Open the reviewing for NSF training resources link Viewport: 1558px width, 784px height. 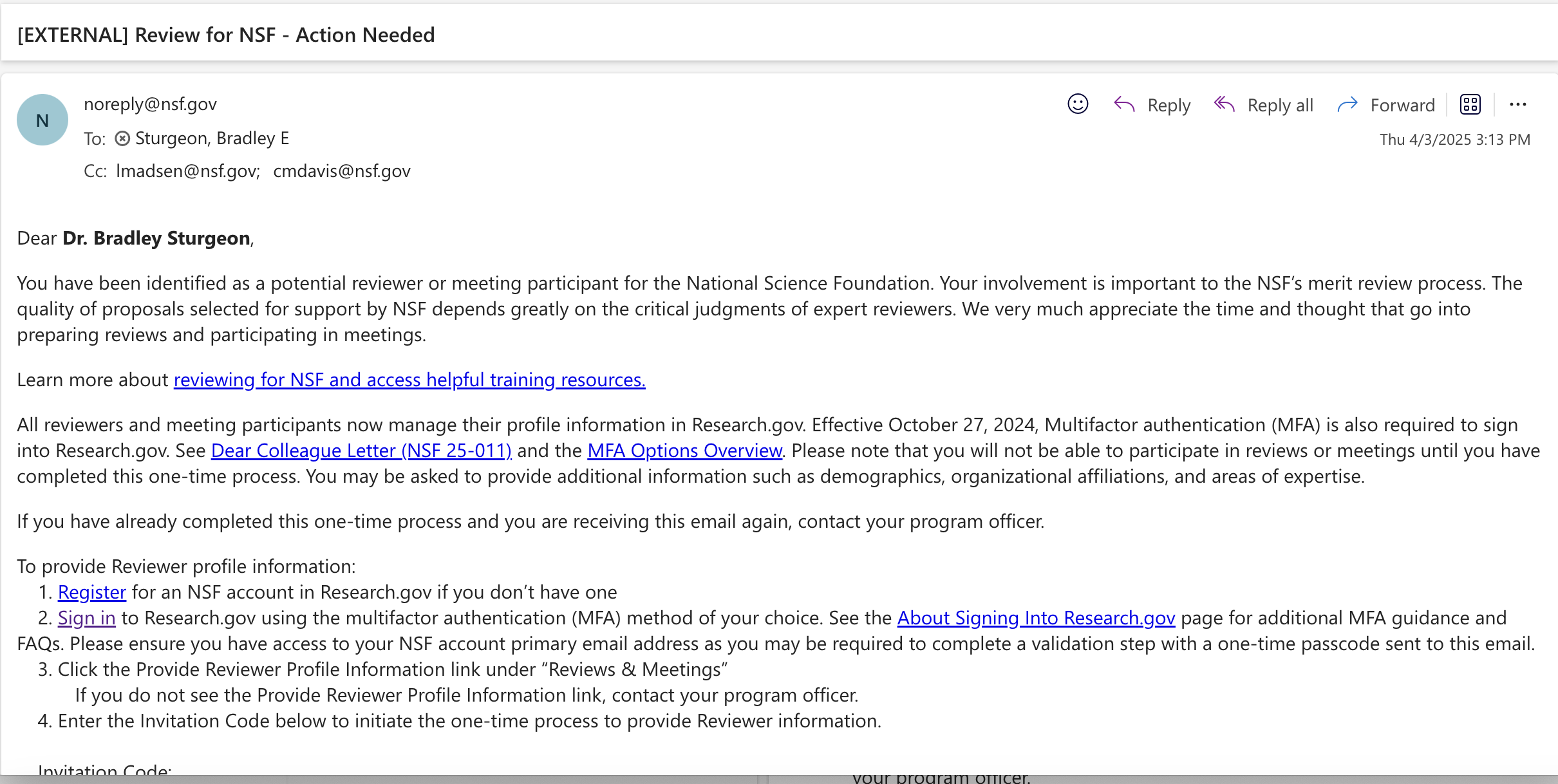(x=409, y=380)
